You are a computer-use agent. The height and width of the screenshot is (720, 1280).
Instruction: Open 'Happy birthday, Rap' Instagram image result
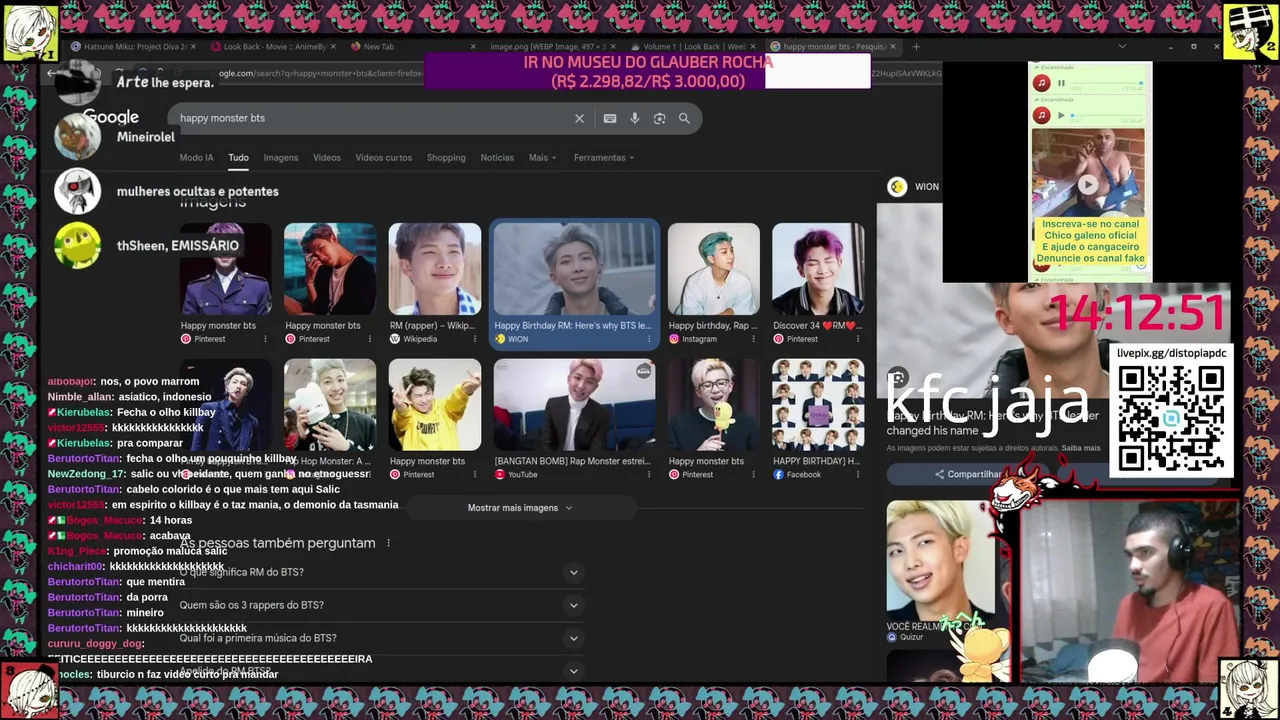tap(713, 284)
